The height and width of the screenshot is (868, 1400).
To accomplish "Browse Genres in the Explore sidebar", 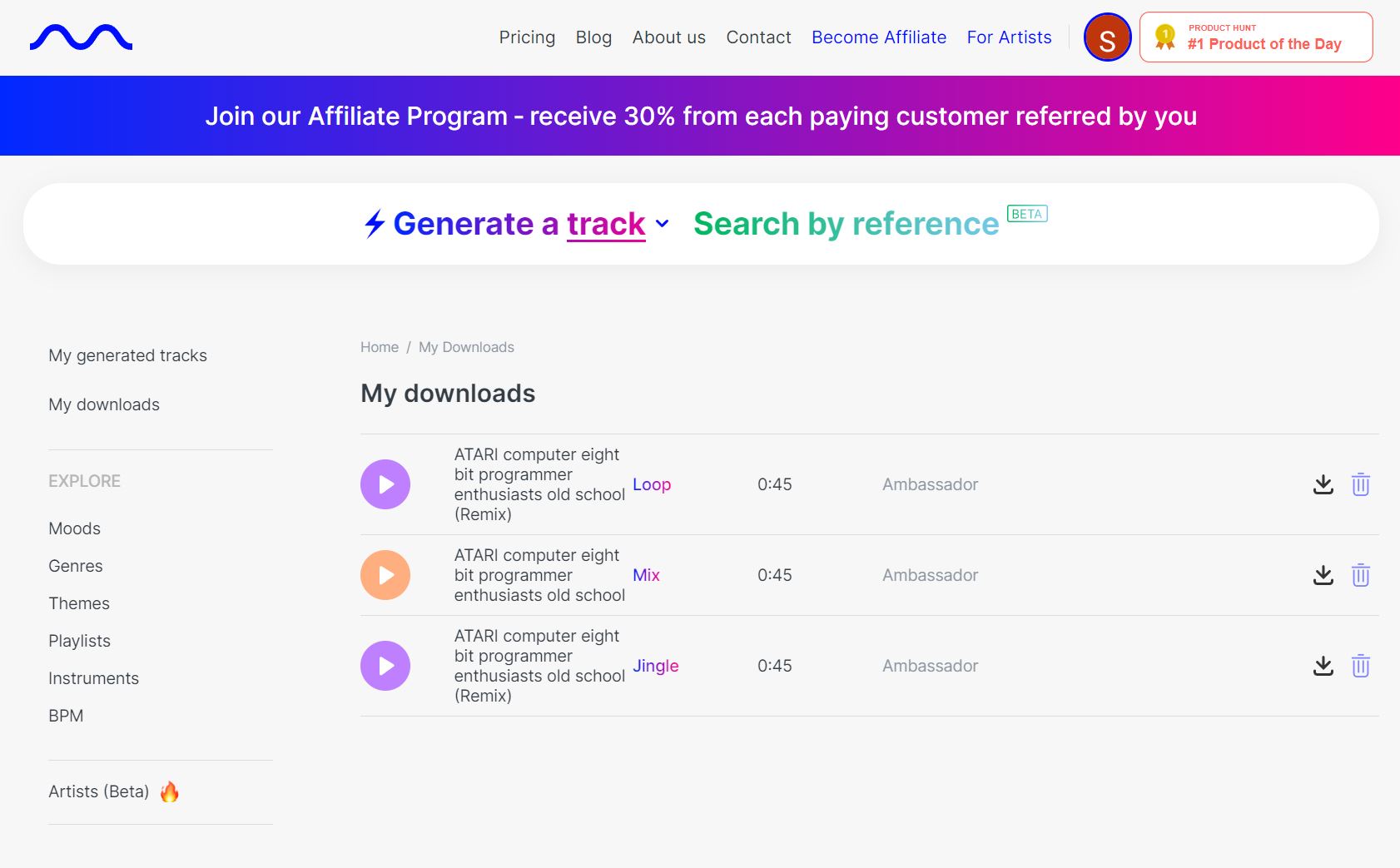I will 76,566.
